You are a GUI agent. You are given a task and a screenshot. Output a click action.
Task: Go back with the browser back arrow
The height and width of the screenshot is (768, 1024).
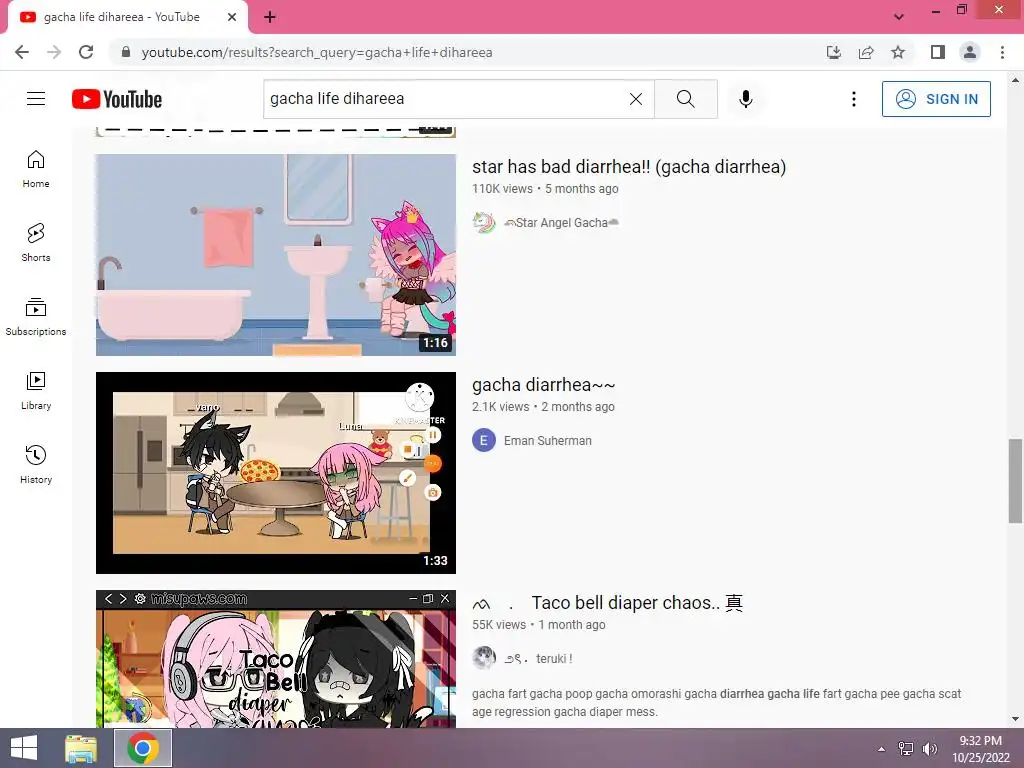pyautogui.click(x=22, y=52)
